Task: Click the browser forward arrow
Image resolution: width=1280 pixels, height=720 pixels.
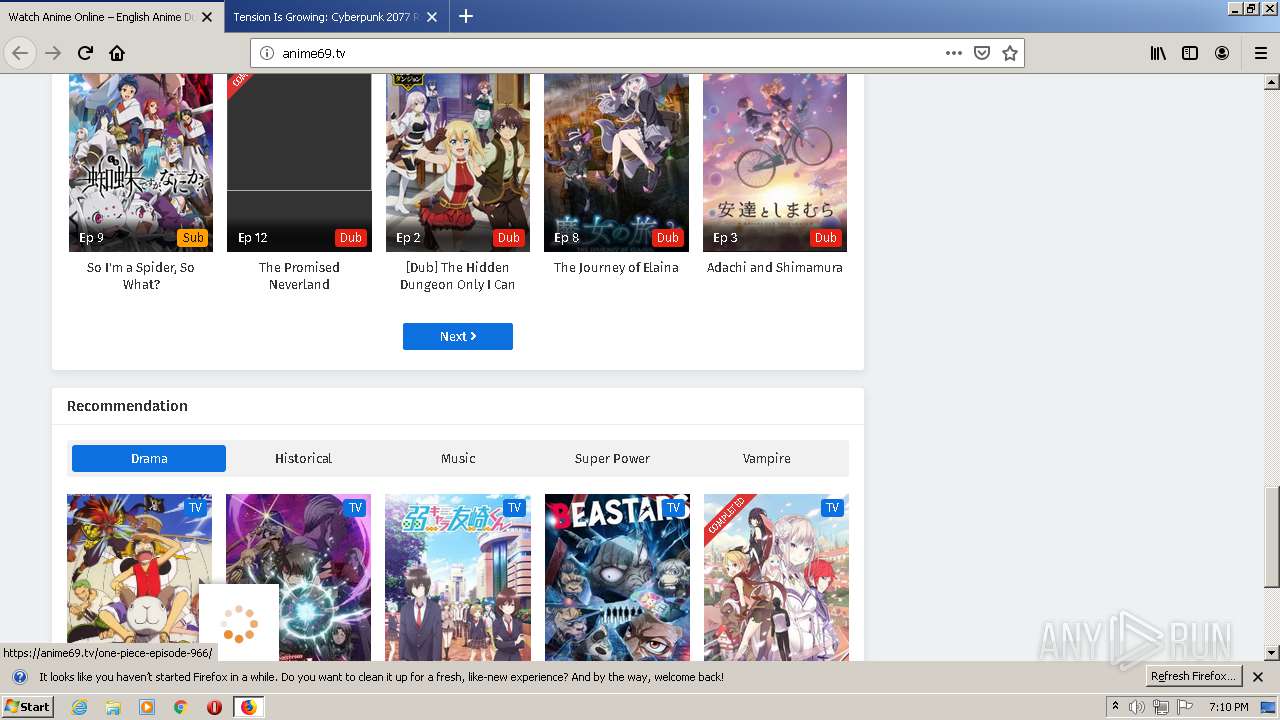Action: (x=53, y=53)
